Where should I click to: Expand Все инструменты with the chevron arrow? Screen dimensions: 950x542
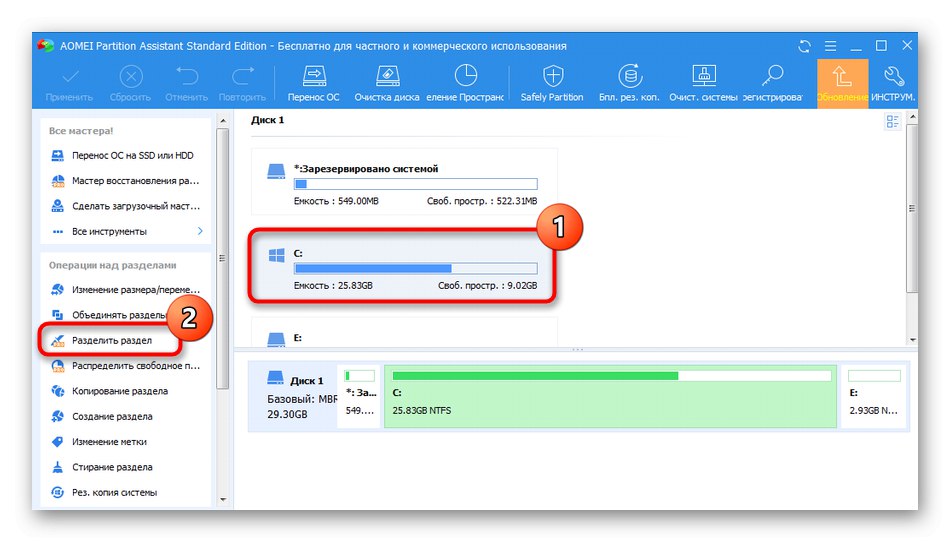coord(200,231)
